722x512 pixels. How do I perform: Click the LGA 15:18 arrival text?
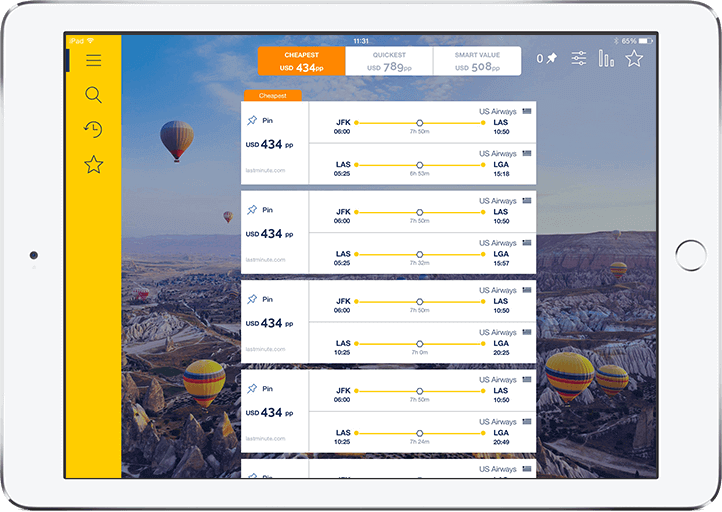501,169
